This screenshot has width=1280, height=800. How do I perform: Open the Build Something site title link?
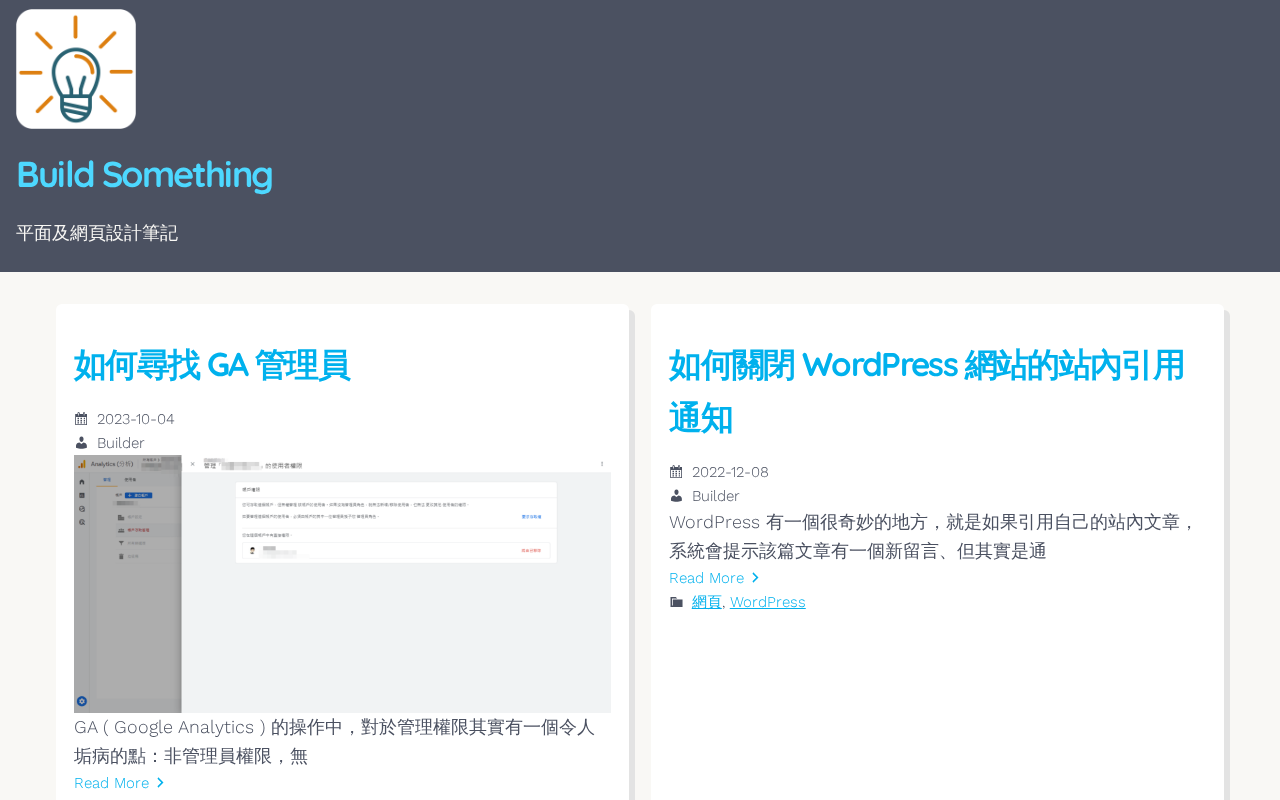[x=144, y=175]
